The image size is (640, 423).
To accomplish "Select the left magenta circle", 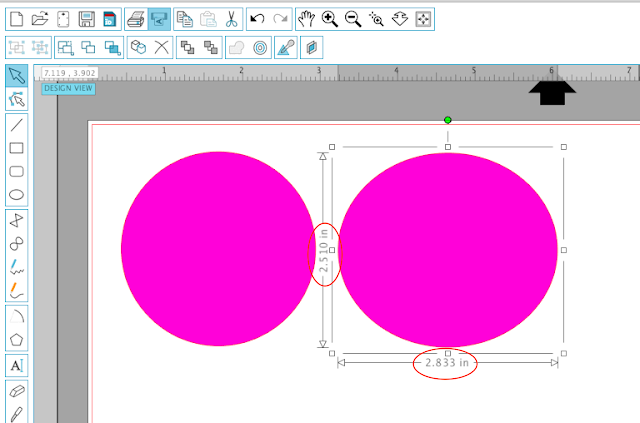I will 218,249.
